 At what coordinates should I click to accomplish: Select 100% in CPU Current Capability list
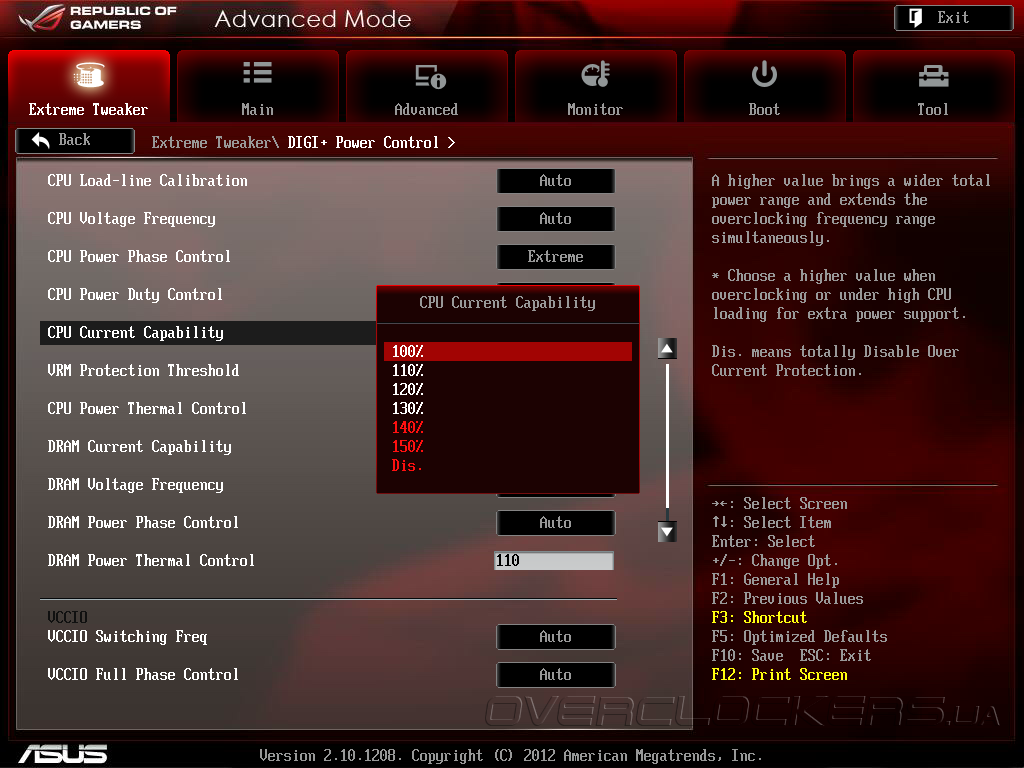click(x=507, y=351)
